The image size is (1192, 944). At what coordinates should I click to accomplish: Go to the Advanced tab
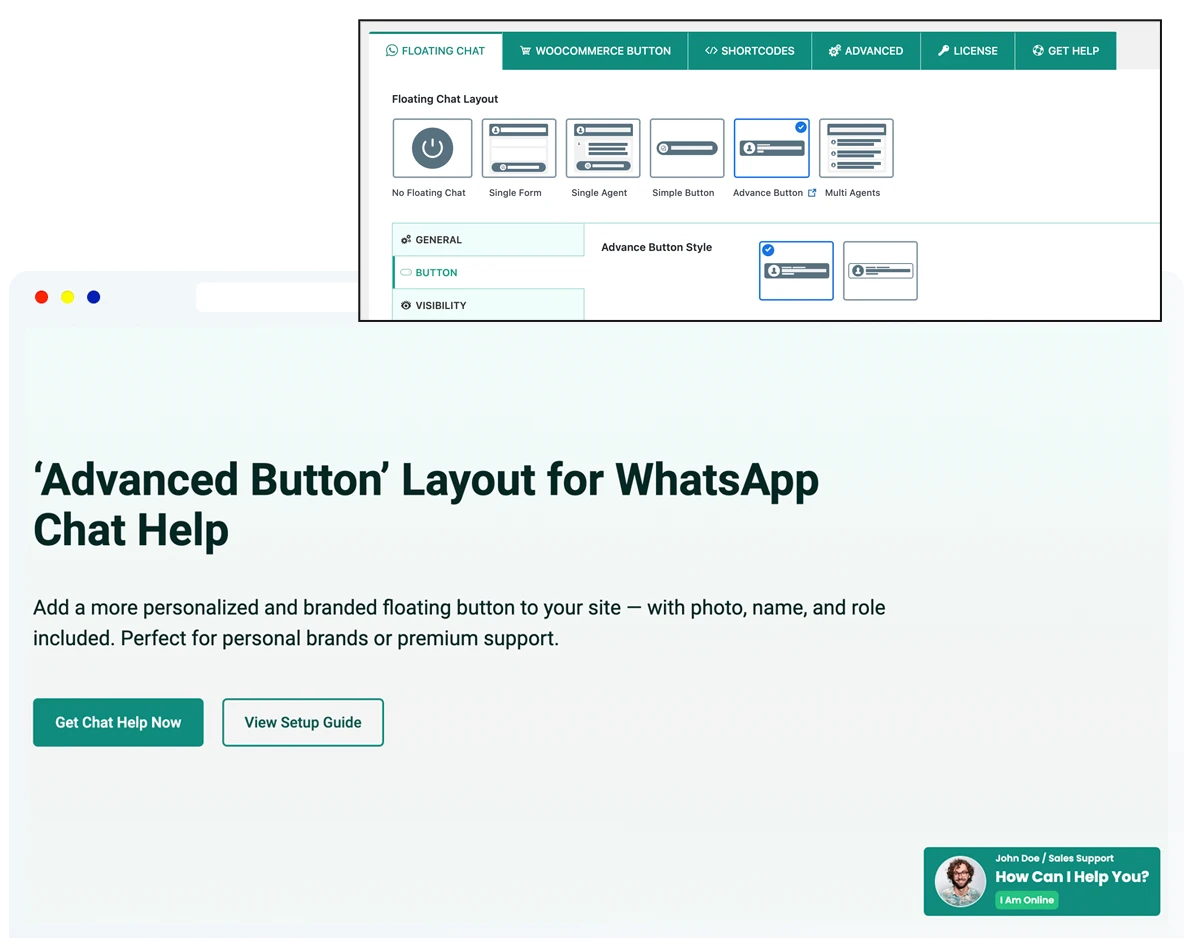coord(866,51)
